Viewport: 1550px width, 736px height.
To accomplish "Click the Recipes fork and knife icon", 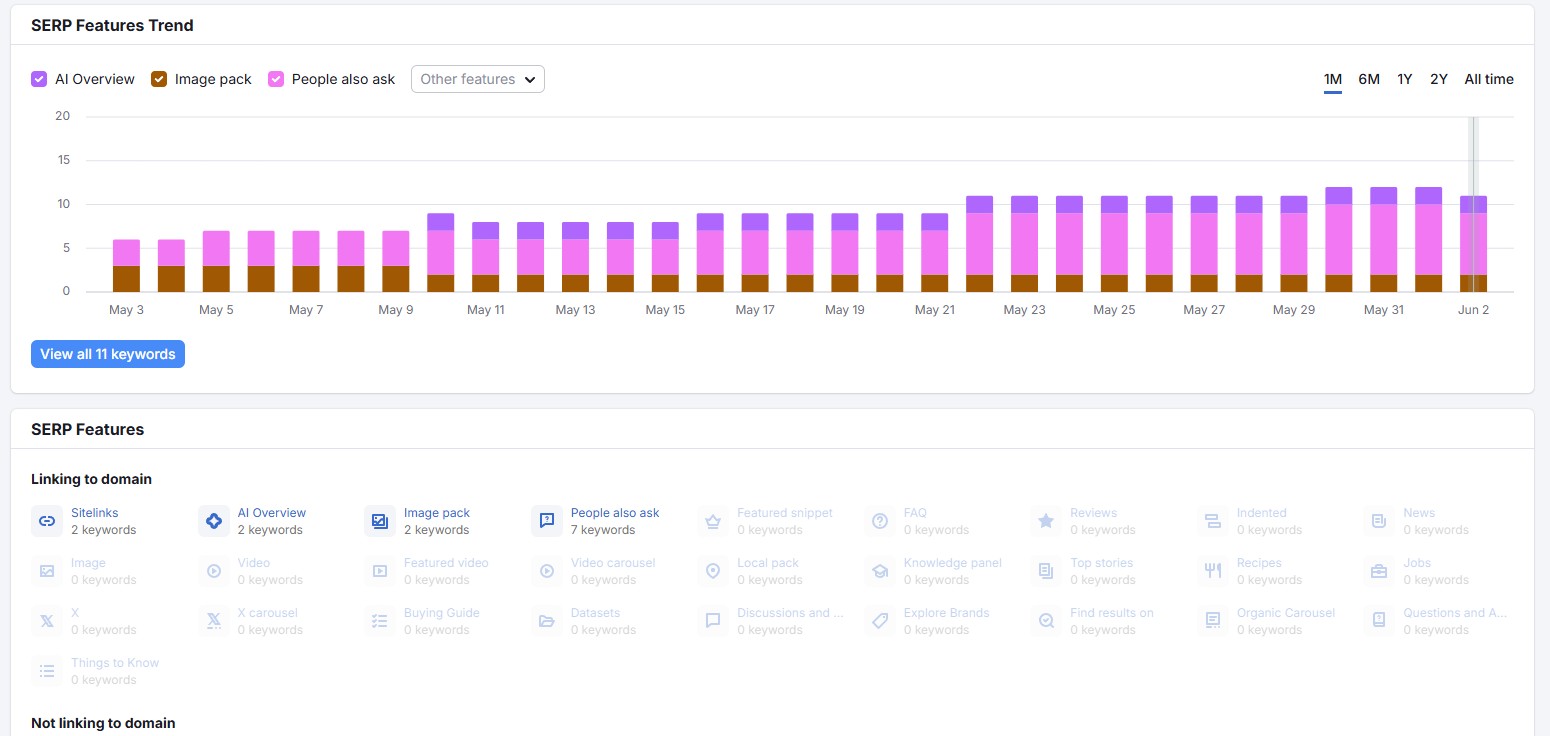I will 1213,571.
